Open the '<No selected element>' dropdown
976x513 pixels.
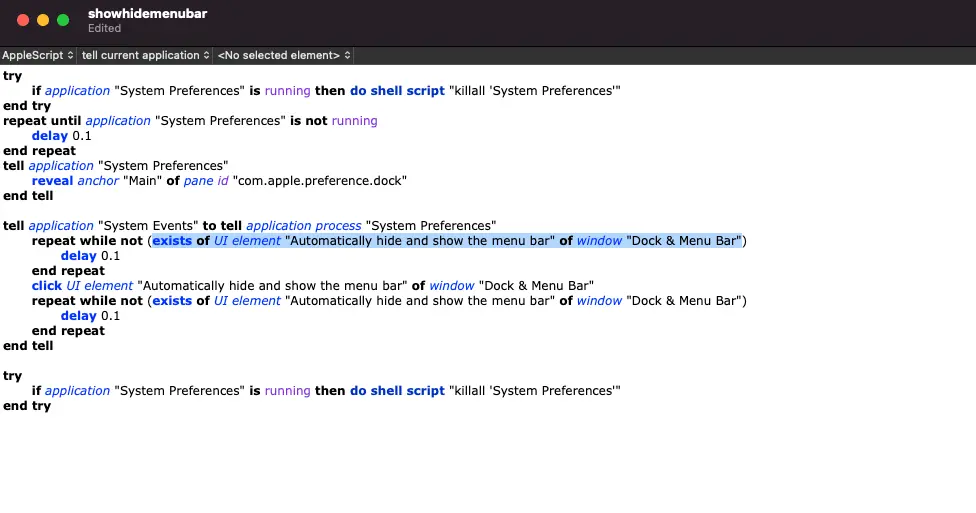coord(284,55)
